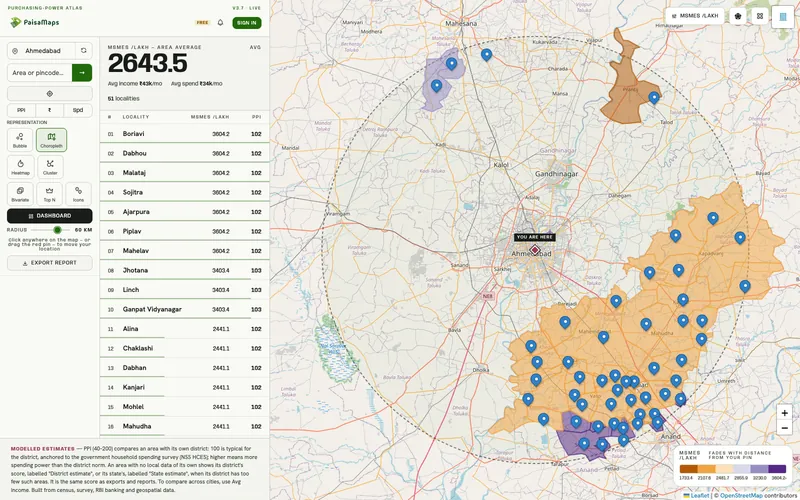The height and width of the screenshot is (500, 800).
Task: Select Top N representation
Action: click(49, 194)
